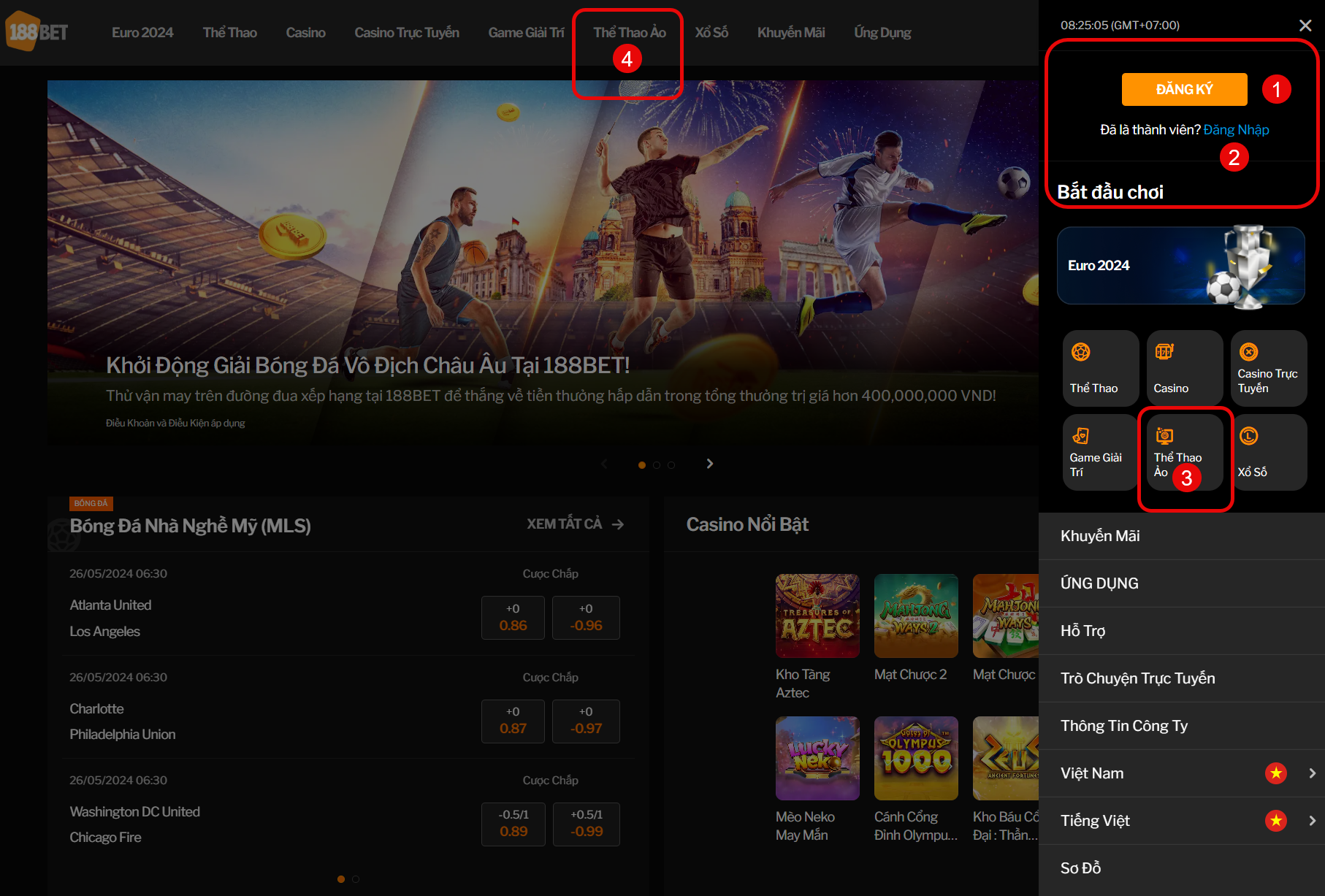Select the first banner carousel dot
The image size is (1325, 896).
[x=642, y=465]
